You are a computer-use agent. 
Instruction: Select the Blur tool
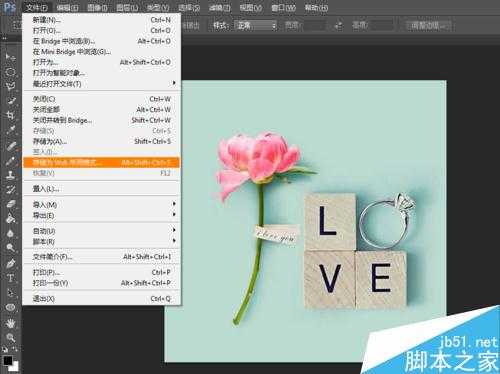[x=10, y=233]
